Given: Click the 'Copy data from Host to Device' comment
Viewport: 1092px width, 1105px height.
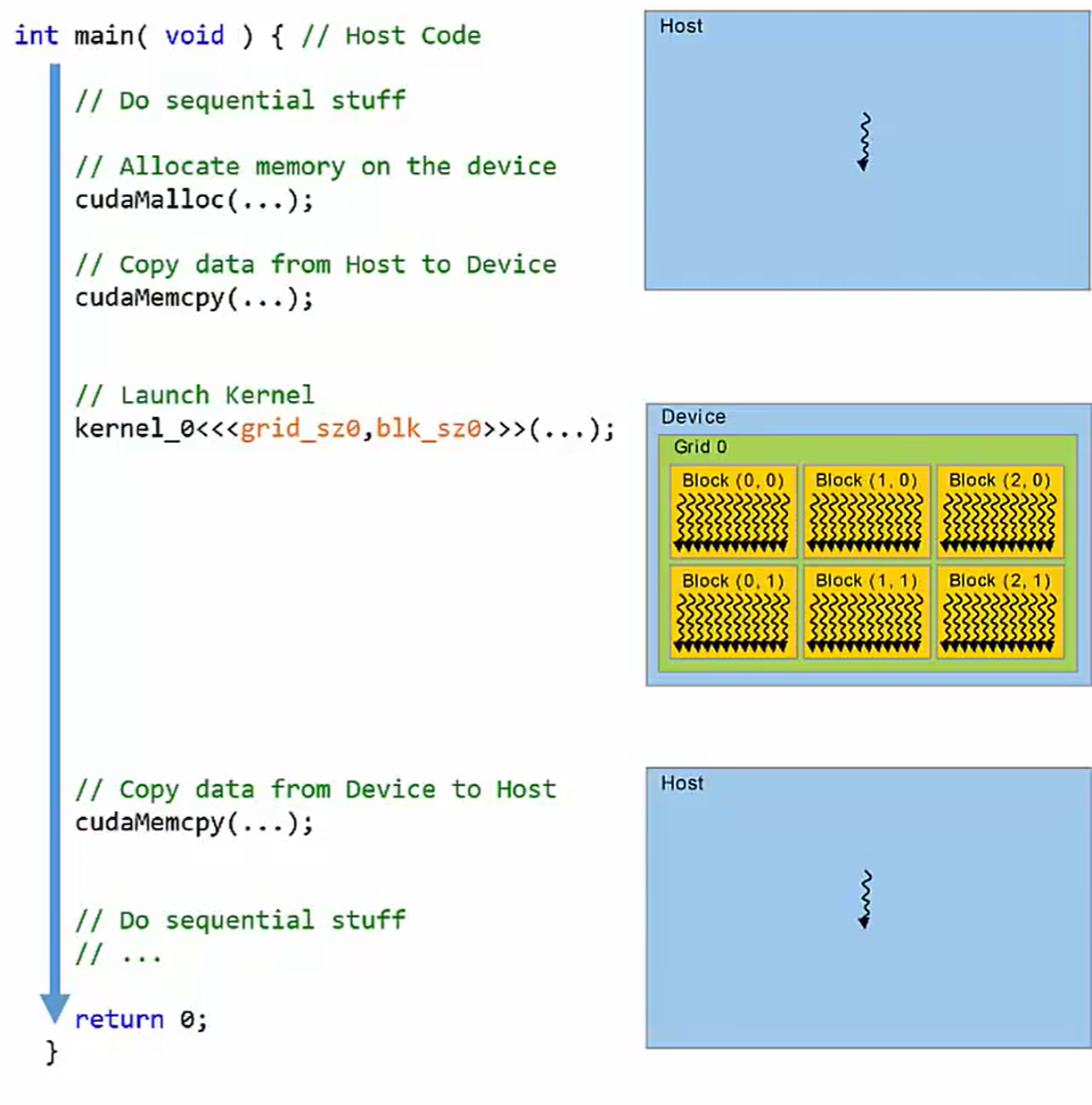Looking at the screenshot, I should pyautogui.click(x=316, y=265).
